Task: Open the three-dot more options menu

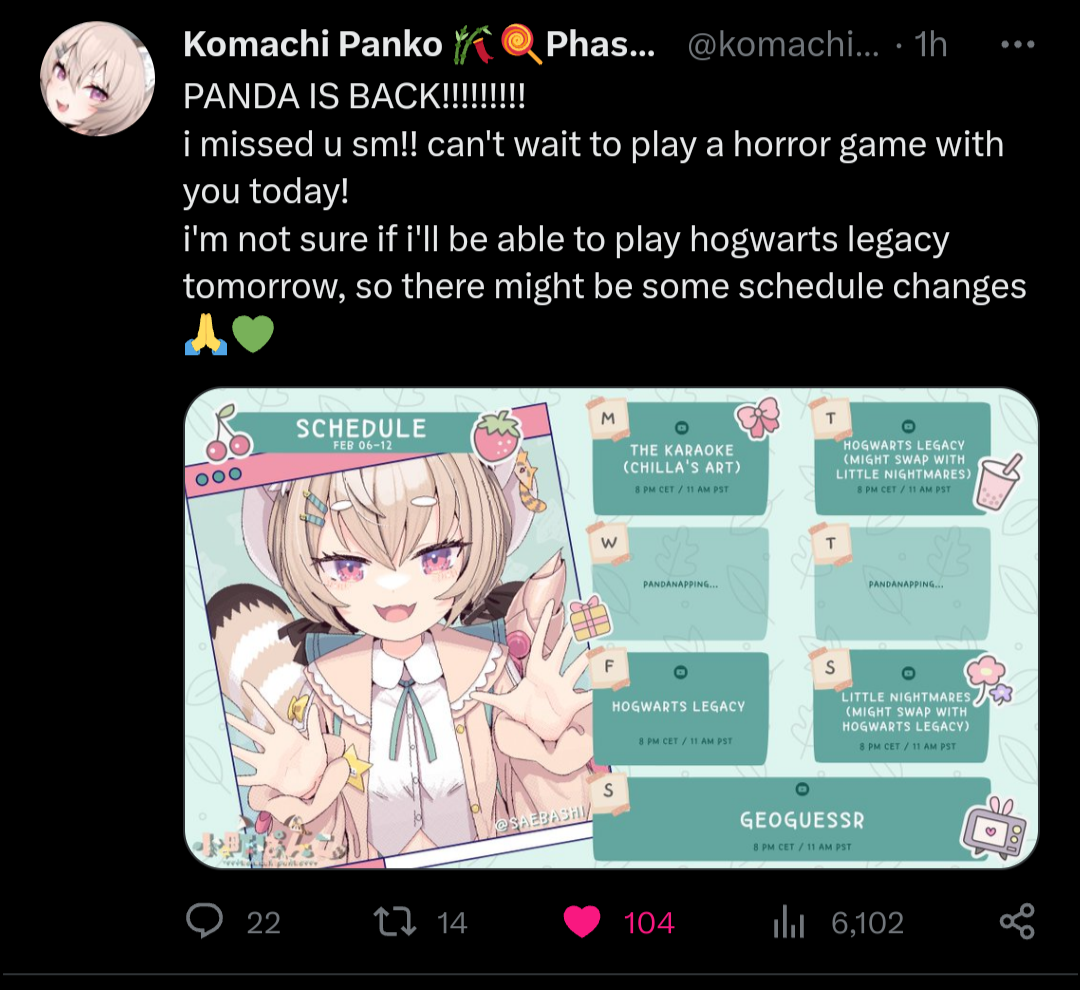Action: tap(1017, 45)
